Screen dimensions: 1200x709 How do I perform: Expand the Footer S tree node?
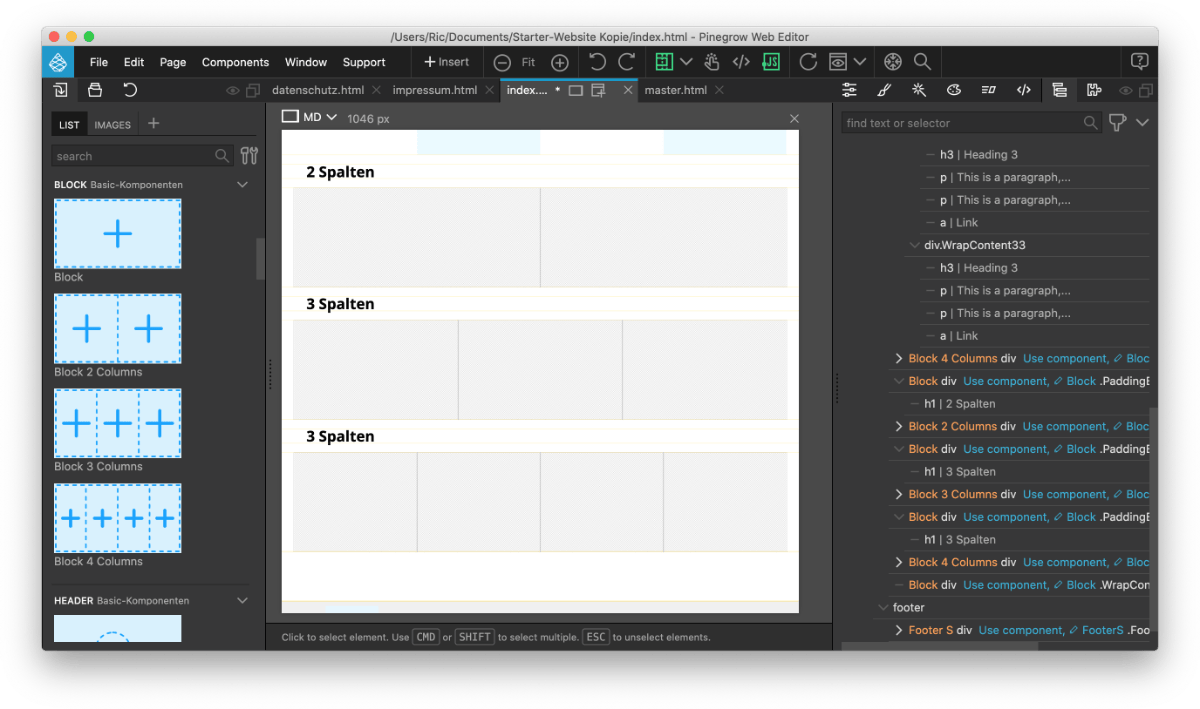[x=899, y=631]
